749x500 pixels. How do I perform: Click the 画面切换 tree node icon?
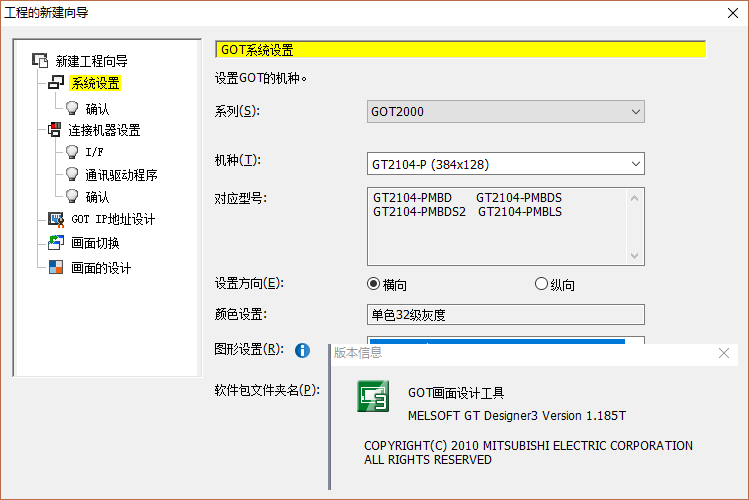coord(56,243)
